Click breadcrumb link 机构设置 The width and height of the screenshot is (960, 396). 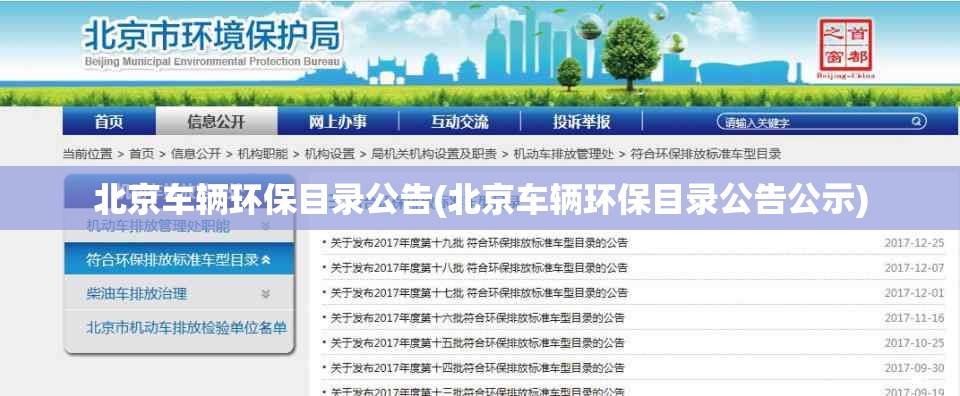(329, 154)
